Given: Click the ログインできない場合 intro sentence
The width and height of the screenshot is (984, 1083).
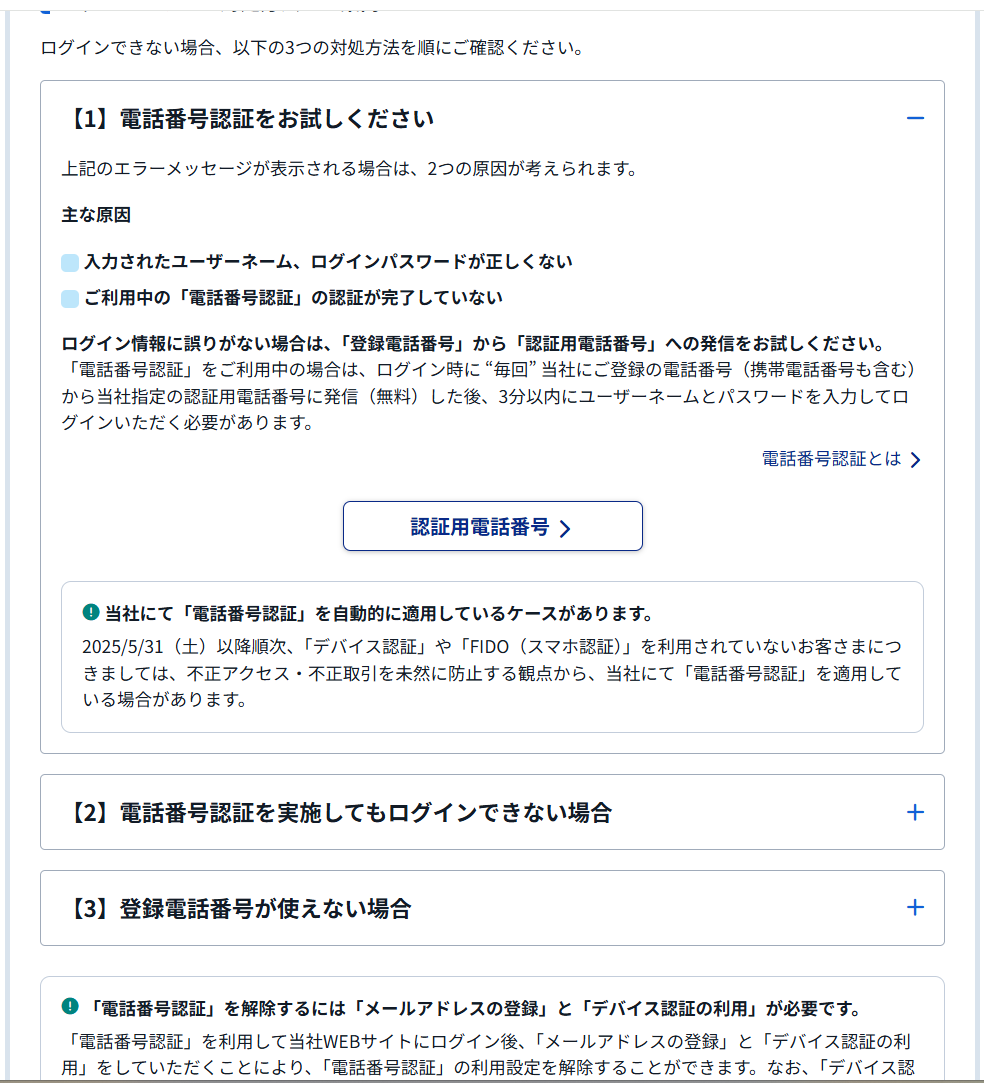Looking at the screenshot, I should pyautogui.click(x=313, y=48).
